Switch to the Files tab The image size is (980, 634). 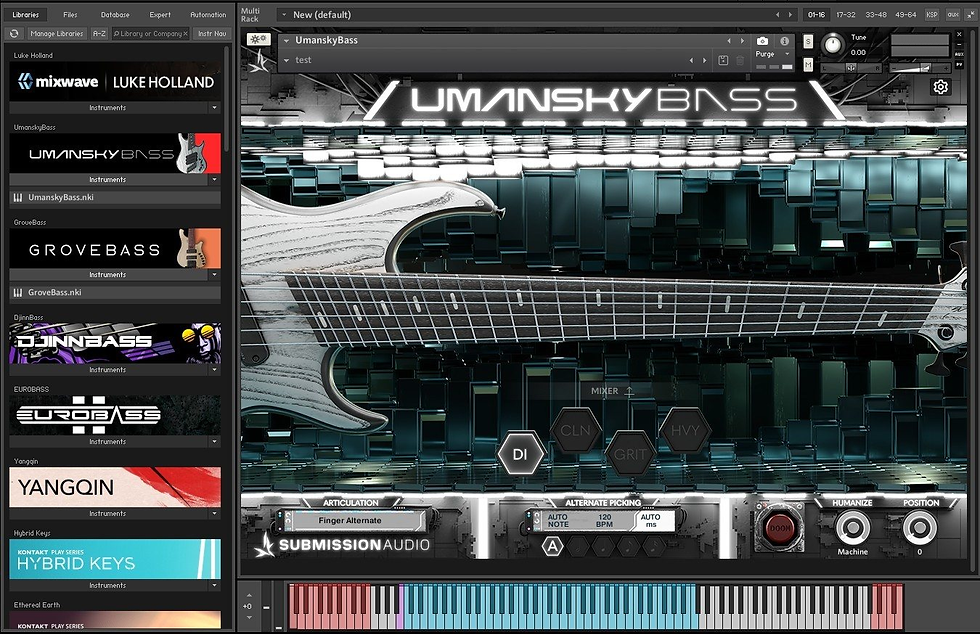(70, 14)
